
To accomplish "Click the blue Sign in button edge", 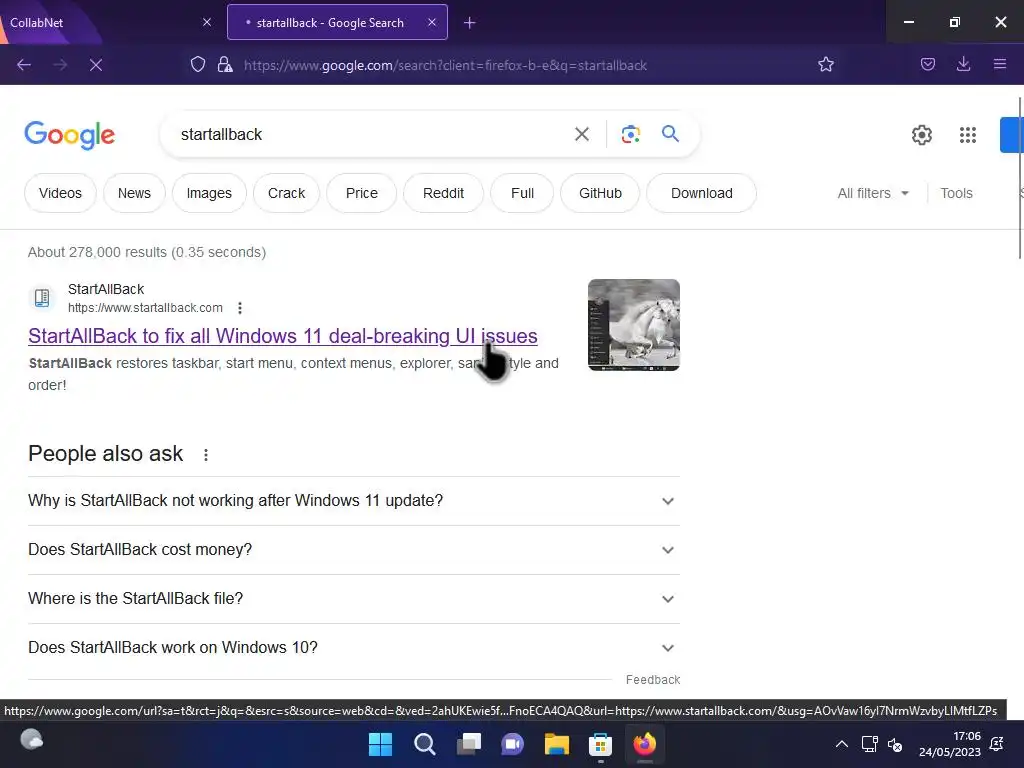I will (x=1012, y=135).
